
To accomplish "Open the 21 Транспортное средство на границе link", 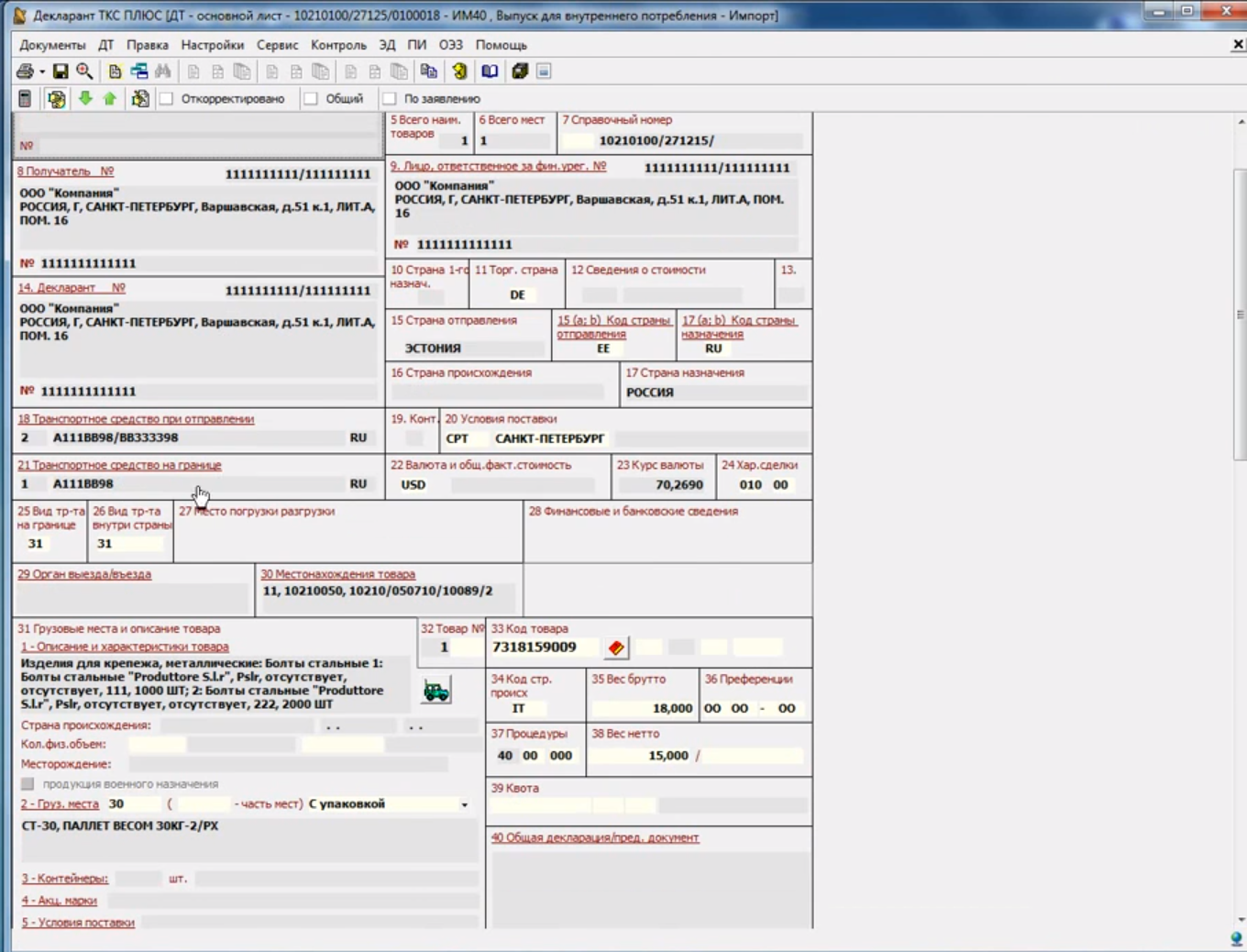I will (x=119, y=465).
